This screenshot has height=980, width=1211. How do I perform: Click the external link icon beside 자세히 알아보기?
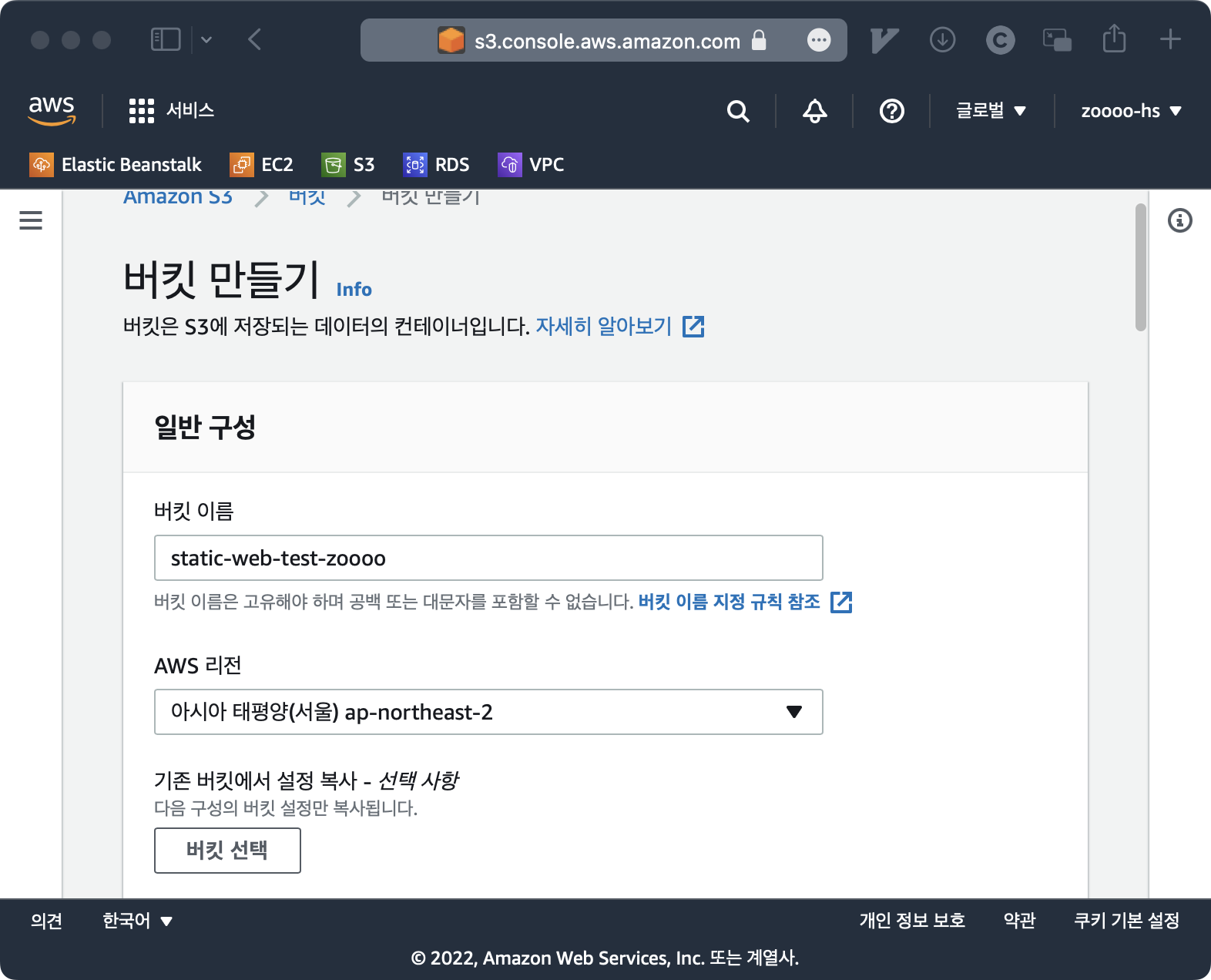[693, 327]
